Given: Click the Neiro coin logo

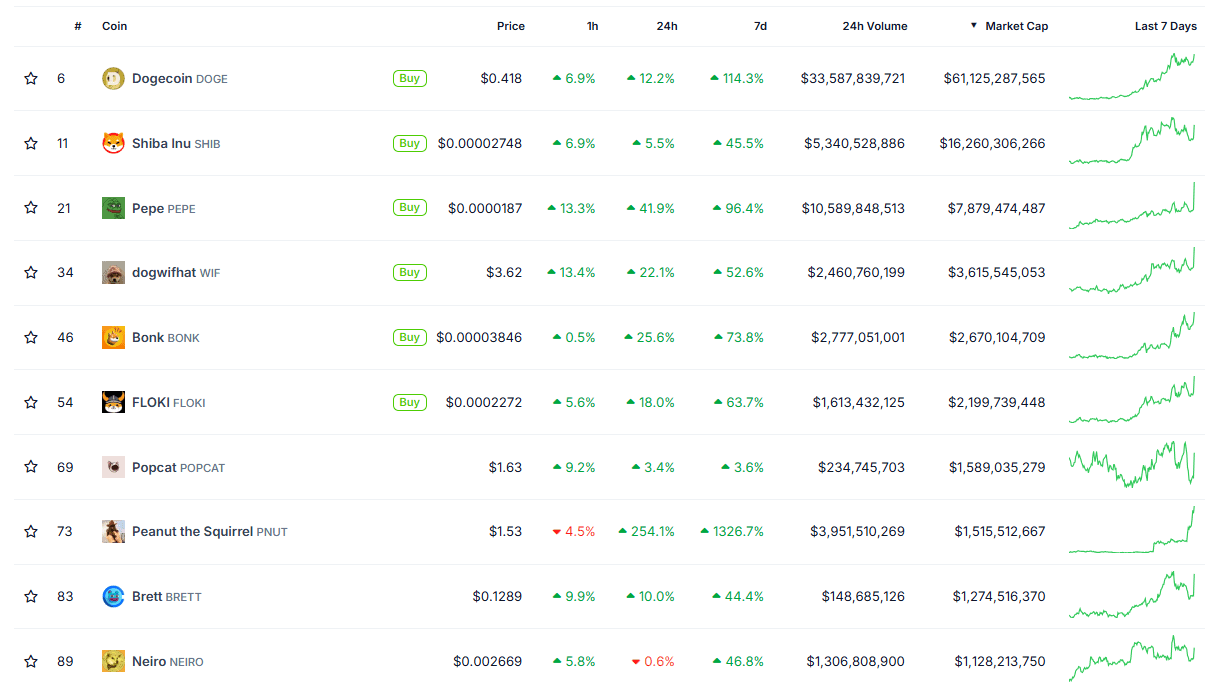Looking at the screenshot, I should coord(113,661).
